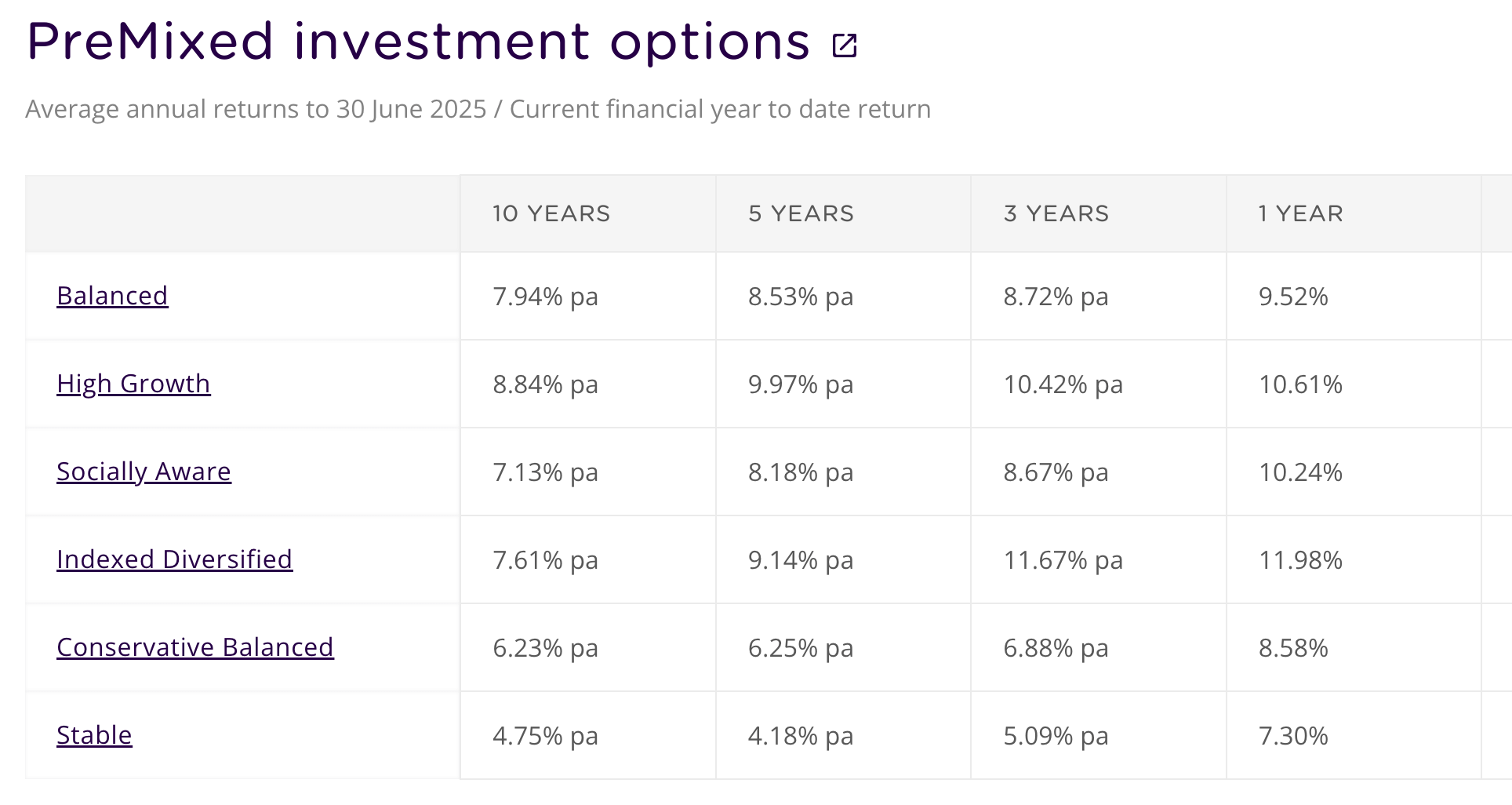Screen dimensions: 1512x805
Task: Click the 5 YEARS column header
Action: point(801,213)
